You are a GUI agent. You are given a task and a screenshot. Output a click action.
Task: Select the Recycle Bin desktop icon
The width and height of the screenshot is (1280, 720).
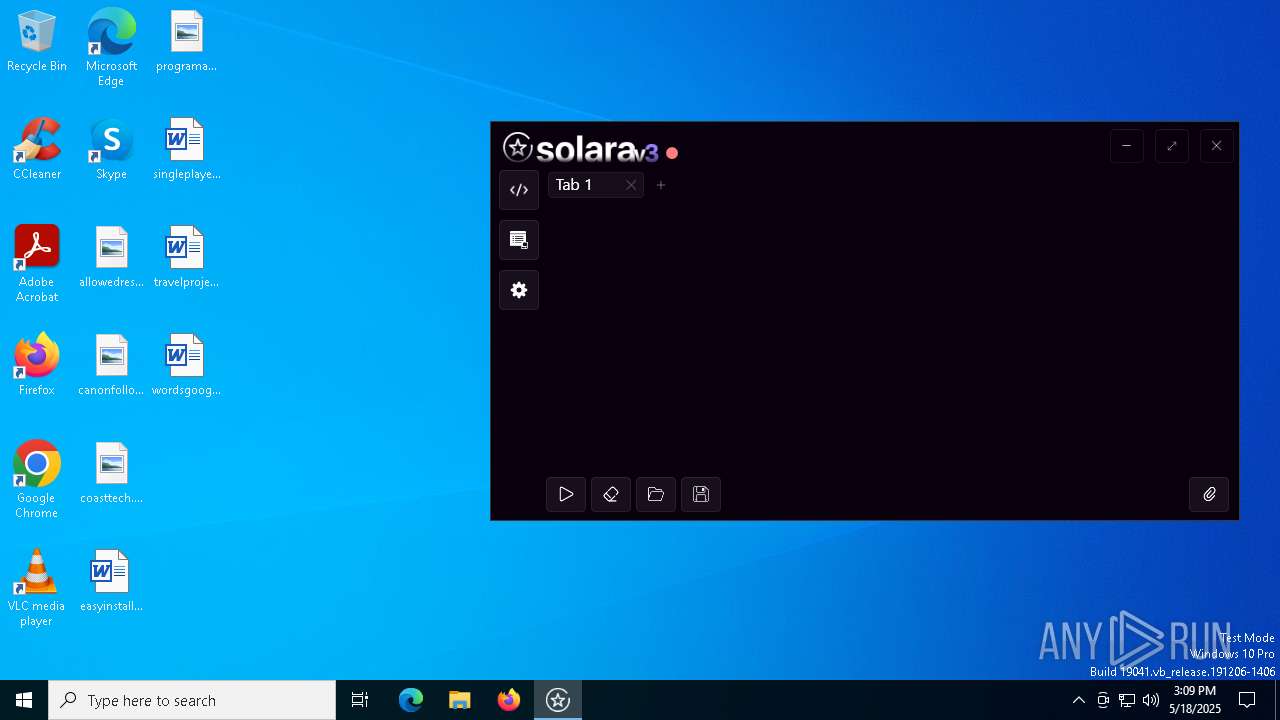pyautogui.click(x=37, y=42)
